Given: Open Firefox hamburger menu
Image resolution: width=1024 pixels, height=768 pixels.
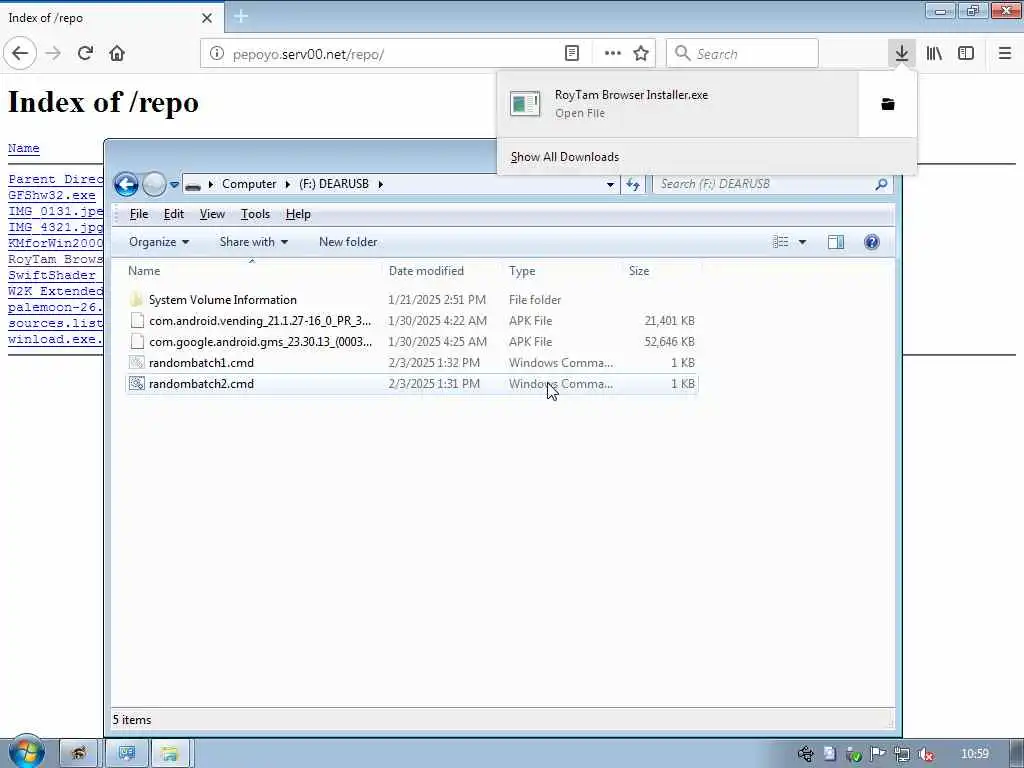Looking at the screenshot, I should (x=1004, y=53).
